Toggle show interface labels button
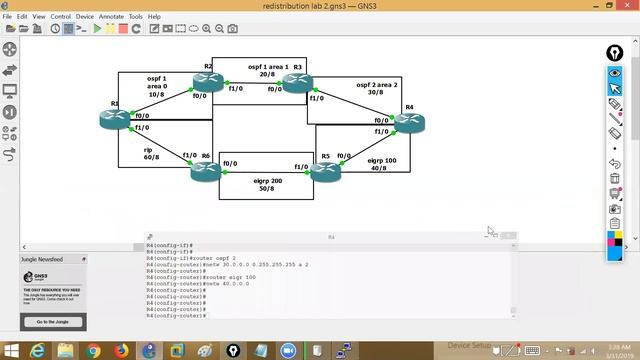640x360 pixels. pos(68,29)
